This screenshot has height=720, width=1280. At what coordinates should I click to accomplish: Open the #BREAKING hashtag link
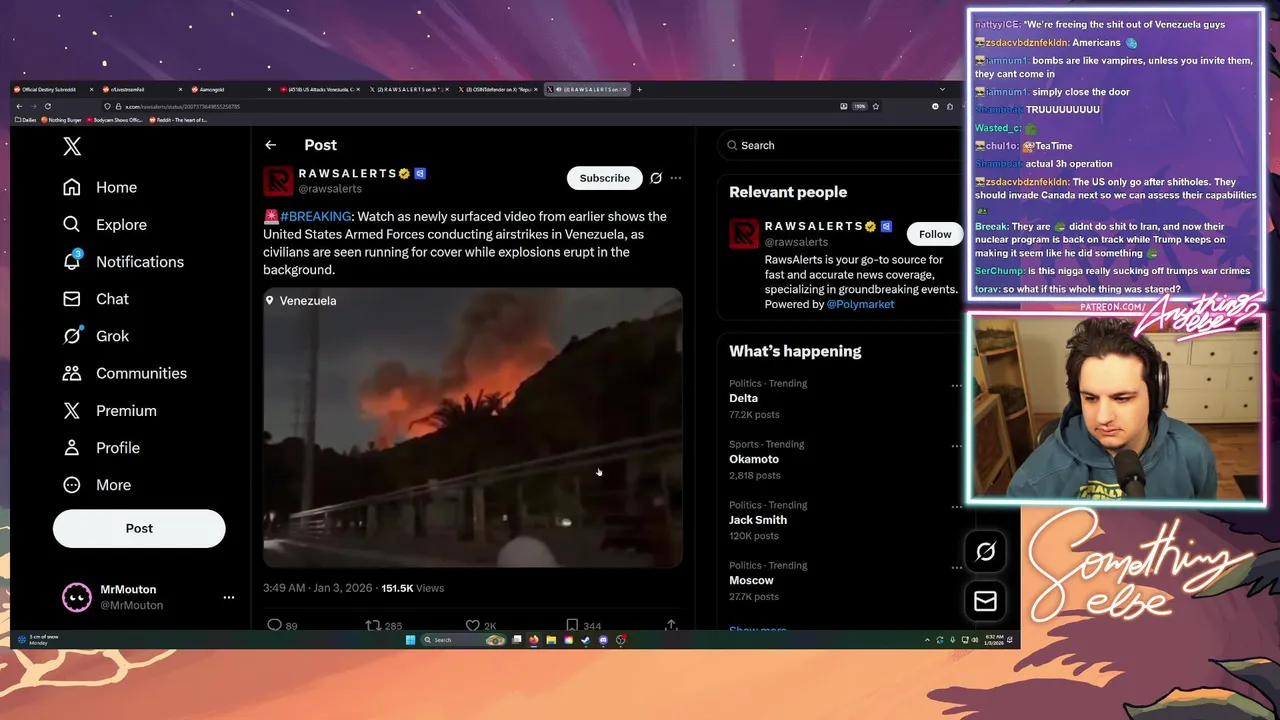(316, 216)
